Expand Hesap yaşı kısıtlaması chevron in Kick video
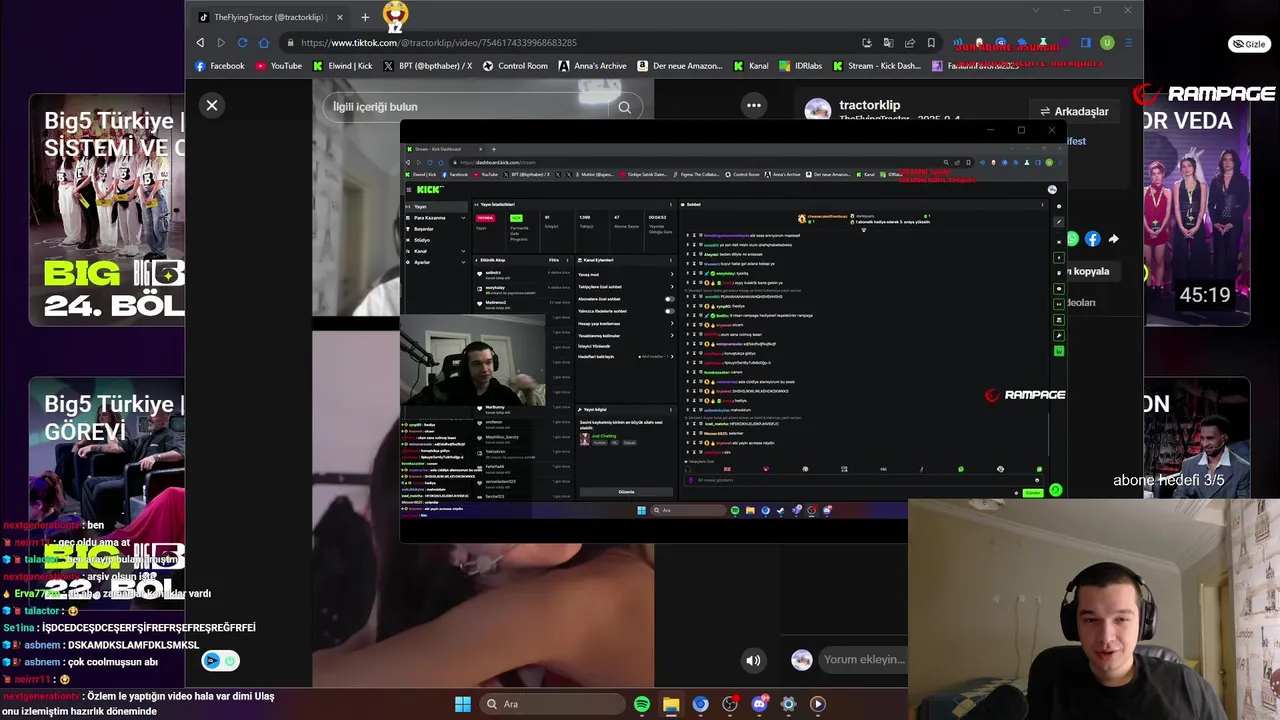The height and width of the screenshot is (720, 1280). (x=671, y=324)
